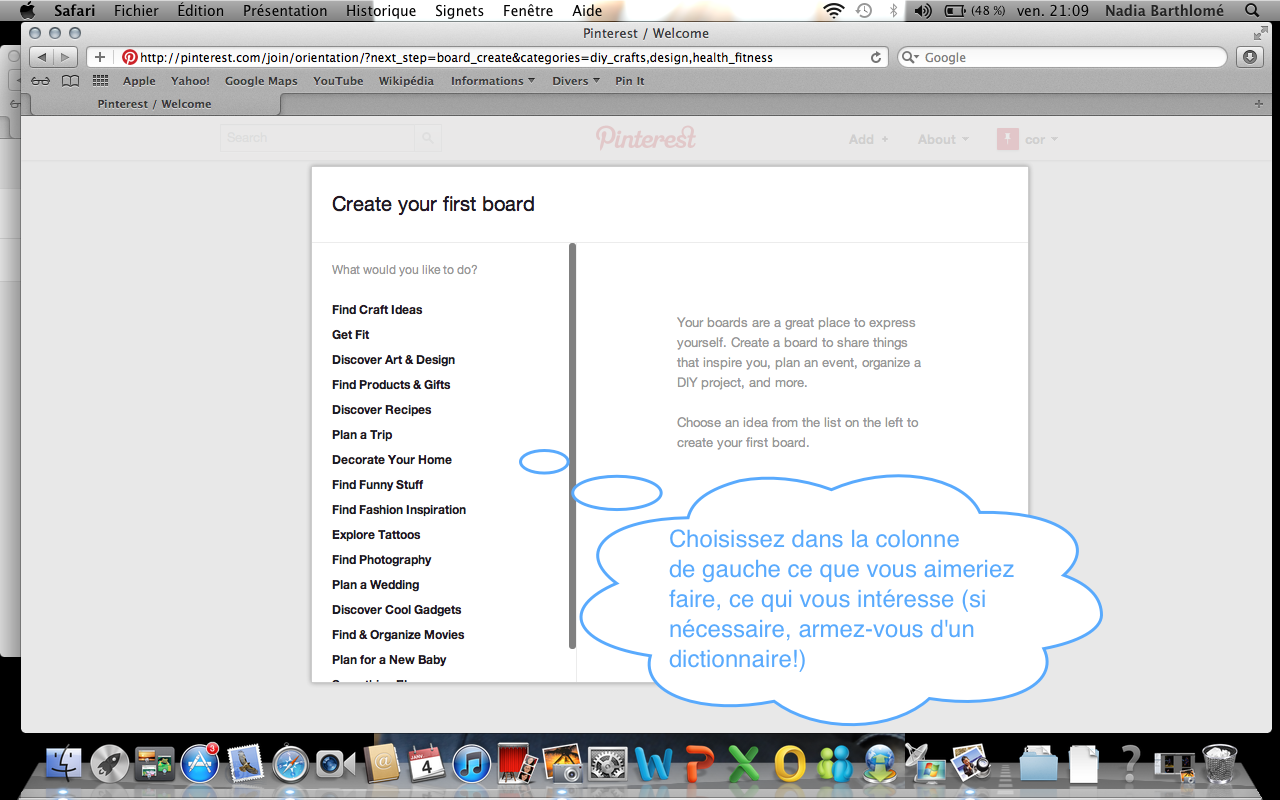Screen dimensions: 1280x800
Task: Open iPhoto in the Dock
Action: 562,764
